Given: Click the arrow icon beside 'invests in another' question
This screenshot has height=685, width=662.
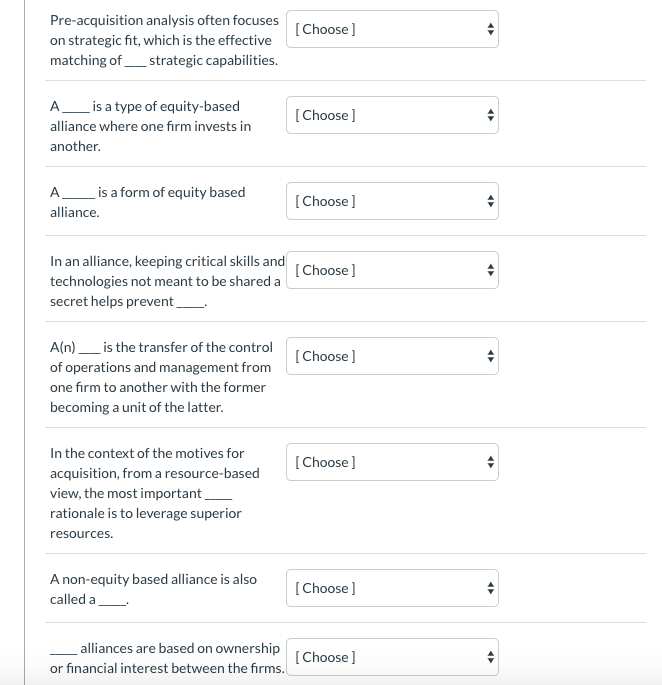Looking at the screenshot, I should coord(489,115).
